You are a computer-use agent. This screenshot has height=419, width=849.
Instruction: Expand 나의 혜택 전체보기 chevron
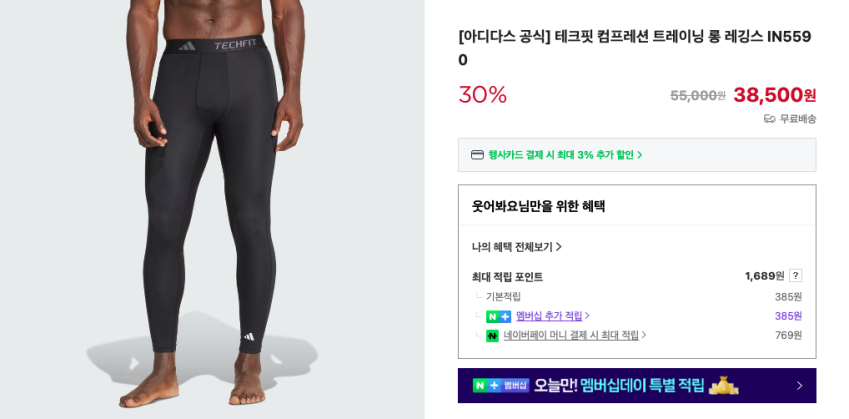click(x=559, y=247)
